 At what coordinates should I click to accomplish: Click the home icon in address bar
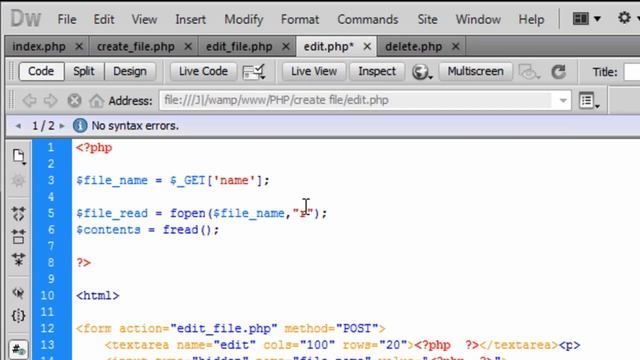click(x=96, y=100)
